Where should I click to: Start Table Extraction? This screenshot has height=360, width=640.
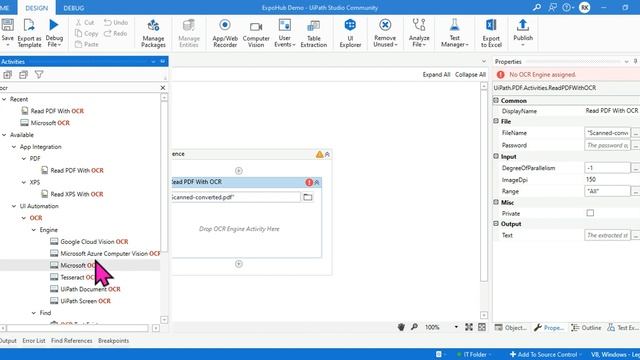pyautogui.click(x=313, y=33)
